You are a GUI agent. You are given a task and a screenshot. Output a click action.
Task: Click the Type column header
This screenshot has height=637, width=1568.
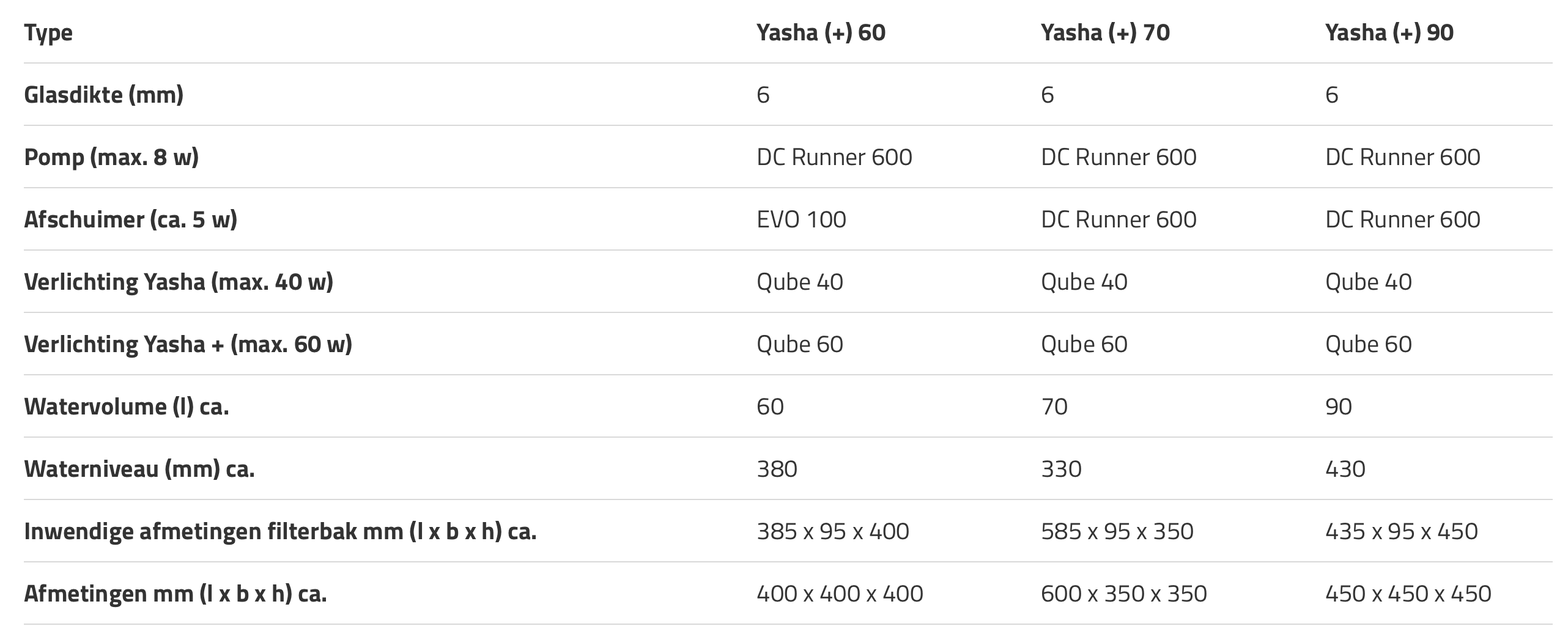[48, 32]
